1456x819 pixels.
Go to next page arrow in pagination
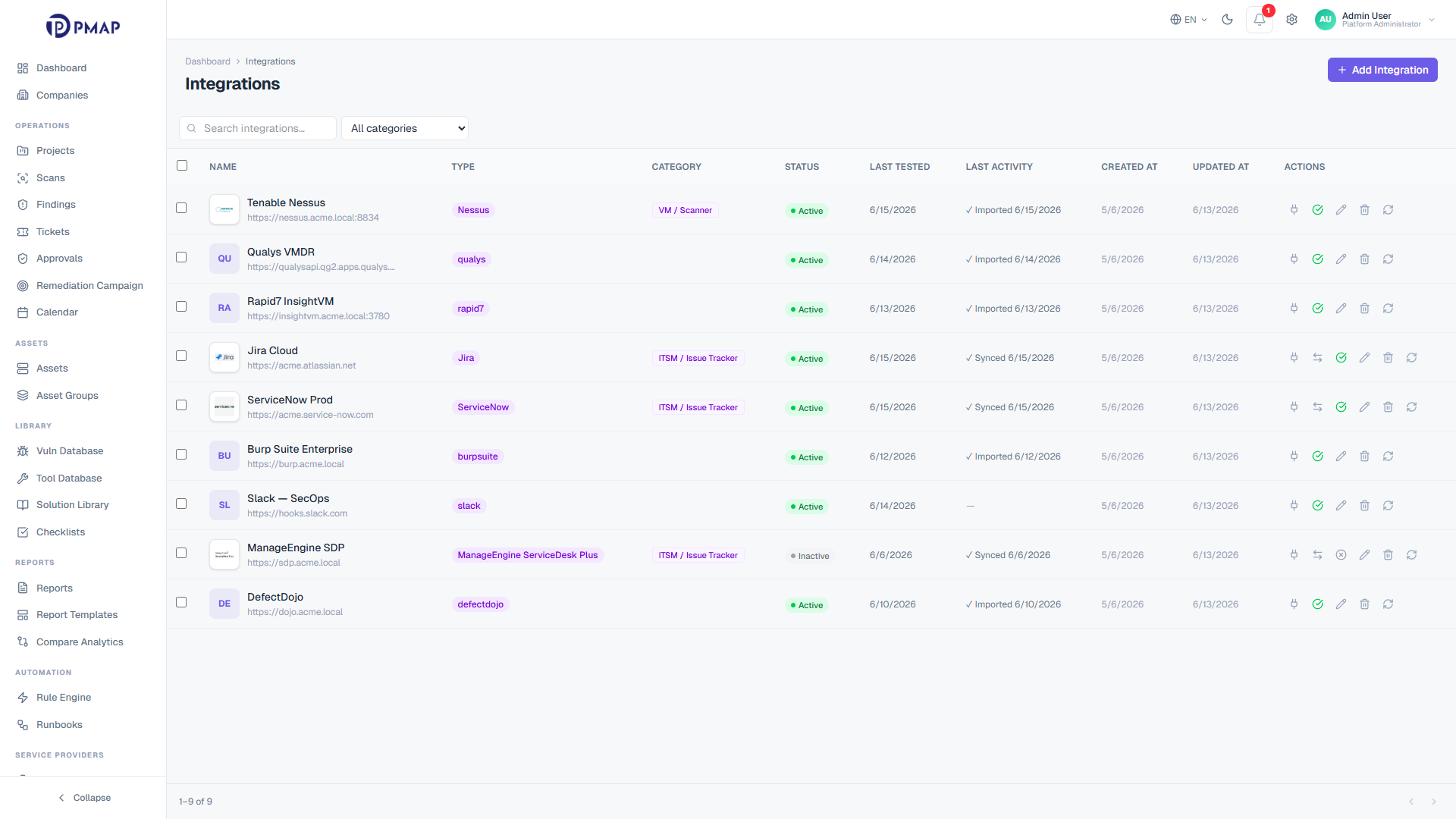[x=1433, y=802]
